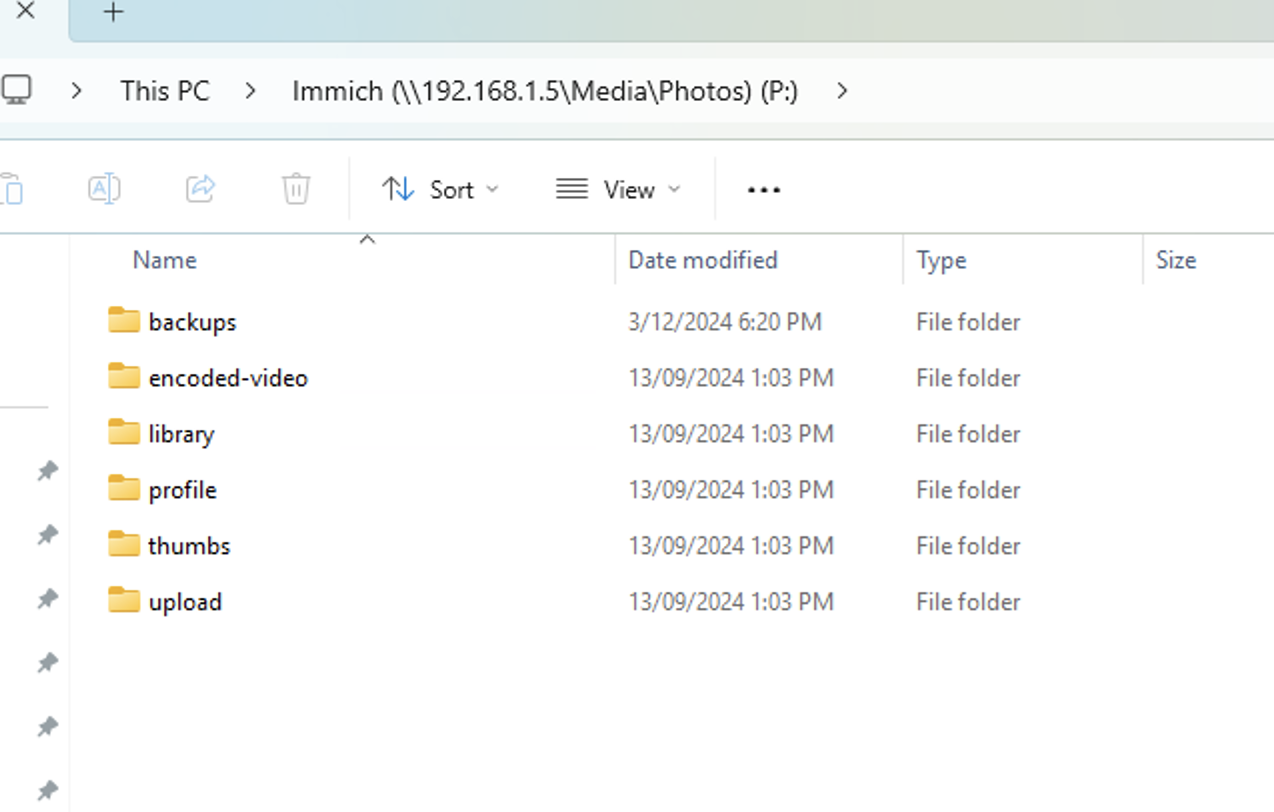Click date 3/12/2024 6:20 PM
Image resolution: width=1274 pixels, height=812 pixels.
(725, 322)
